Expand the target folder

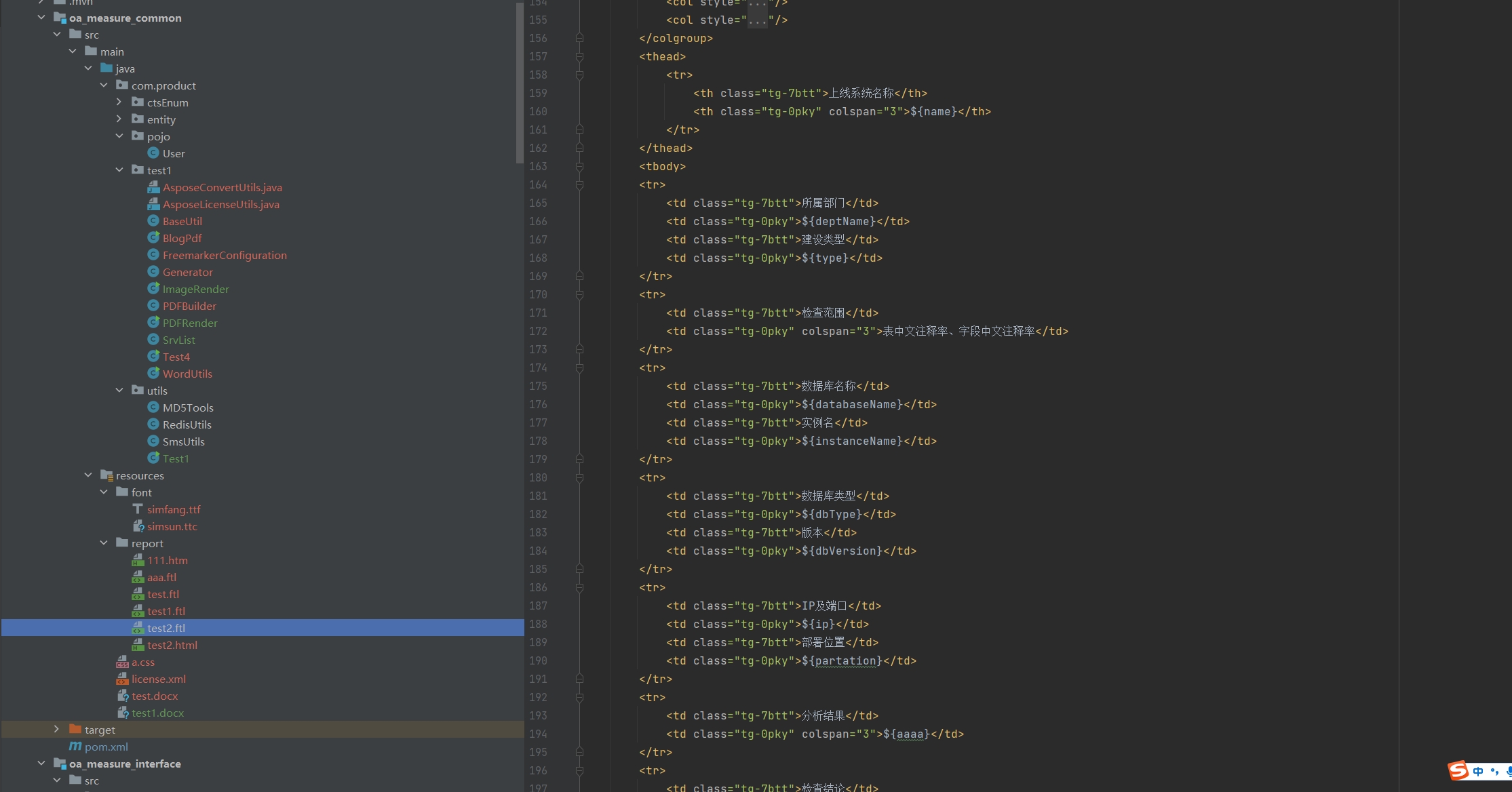pyautogui.click(x=57, y=730)
